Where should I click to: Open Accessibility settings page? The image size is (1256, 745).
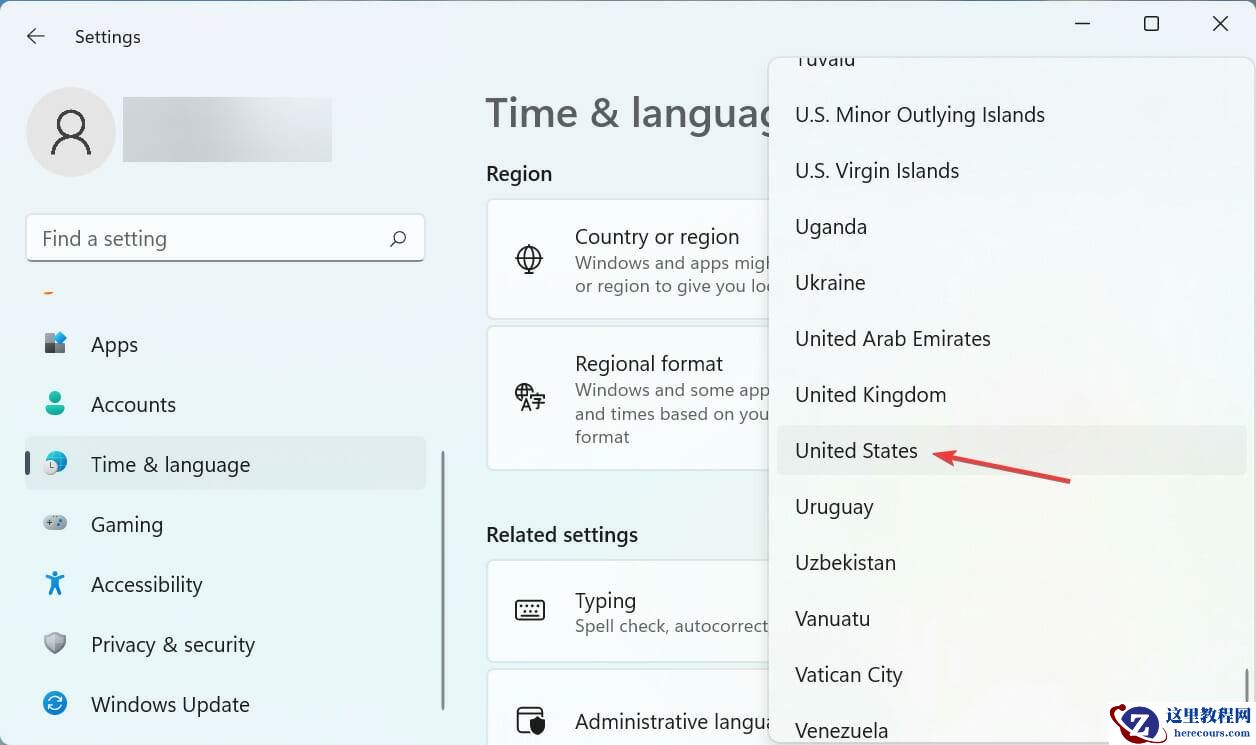(x=225, y=584)
